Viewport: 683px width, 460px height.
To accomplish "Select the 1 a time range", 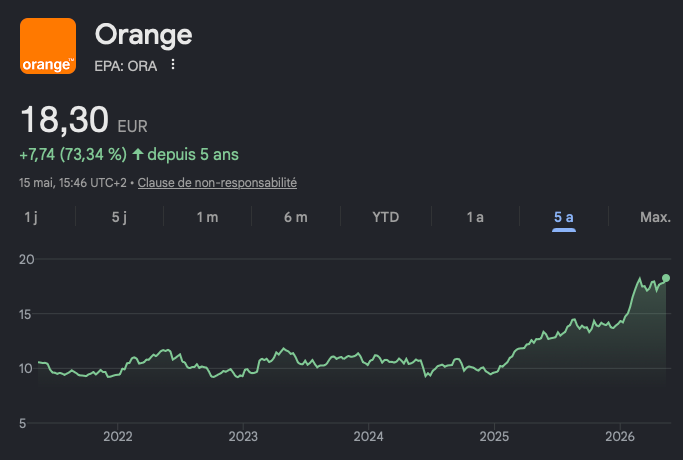I will 475,216.
